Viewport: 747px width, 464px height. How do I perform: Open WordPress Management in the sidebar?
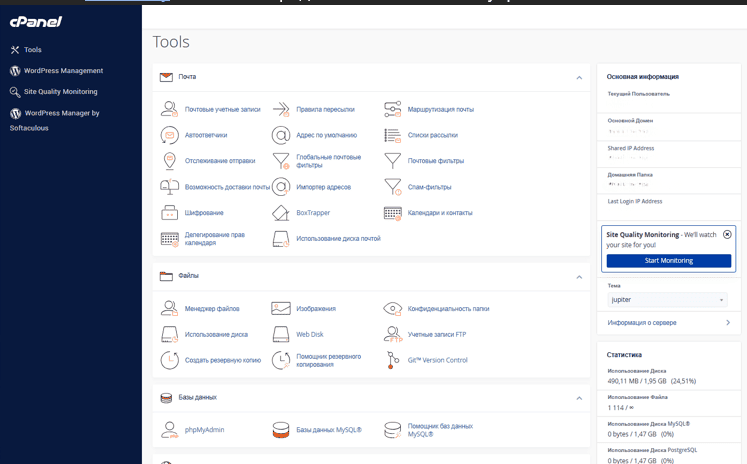[x=63, y=71]
